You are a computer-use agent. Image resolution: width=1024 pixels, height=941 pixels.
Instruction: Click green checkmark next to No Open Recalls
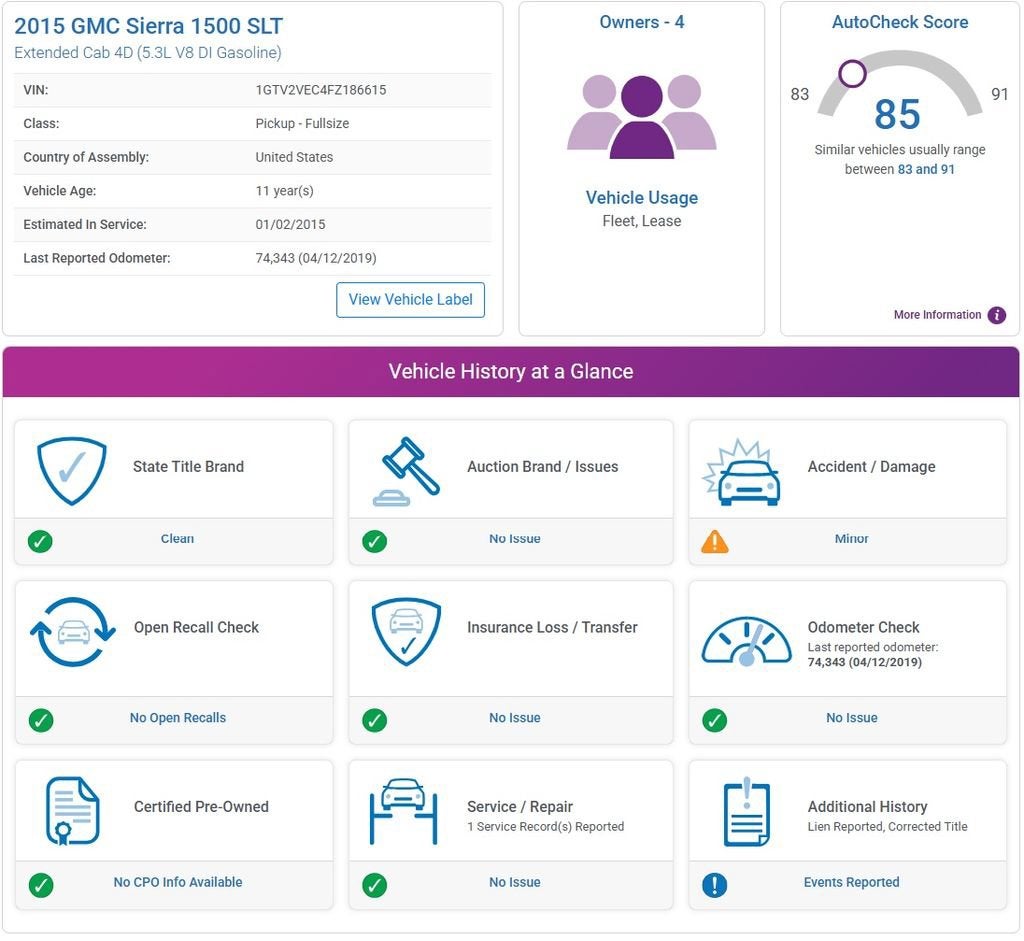click(40, 720)
